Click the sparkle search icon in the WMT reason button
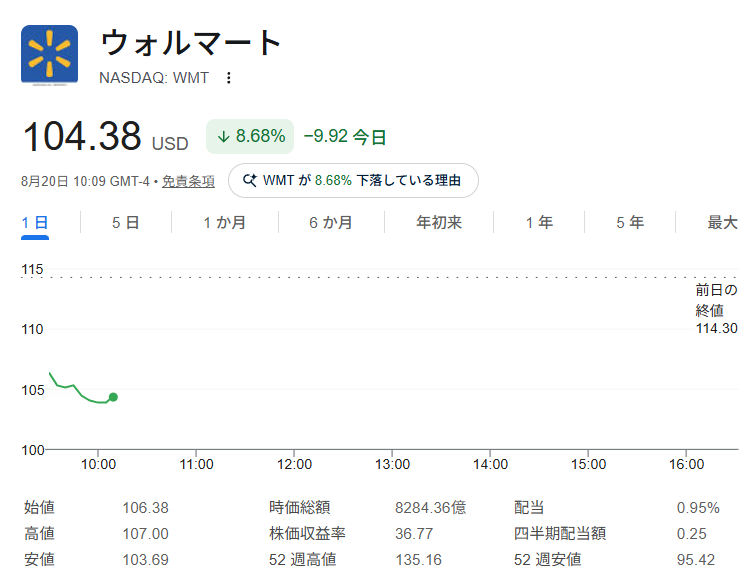This screenshot has width=751, height=588. (250, 181)
